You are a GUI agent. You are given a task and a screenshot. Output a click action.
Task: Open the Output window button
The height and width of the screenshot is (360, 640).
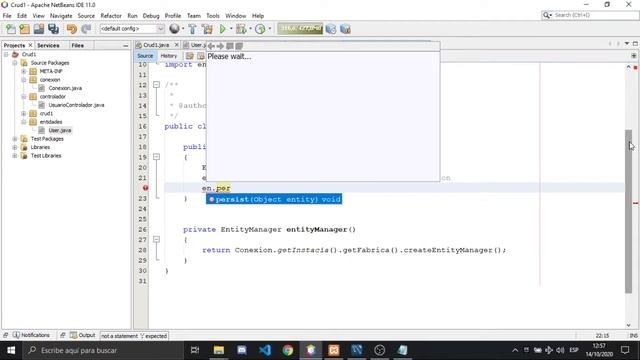pyautogui.click(x=82, y=335)
